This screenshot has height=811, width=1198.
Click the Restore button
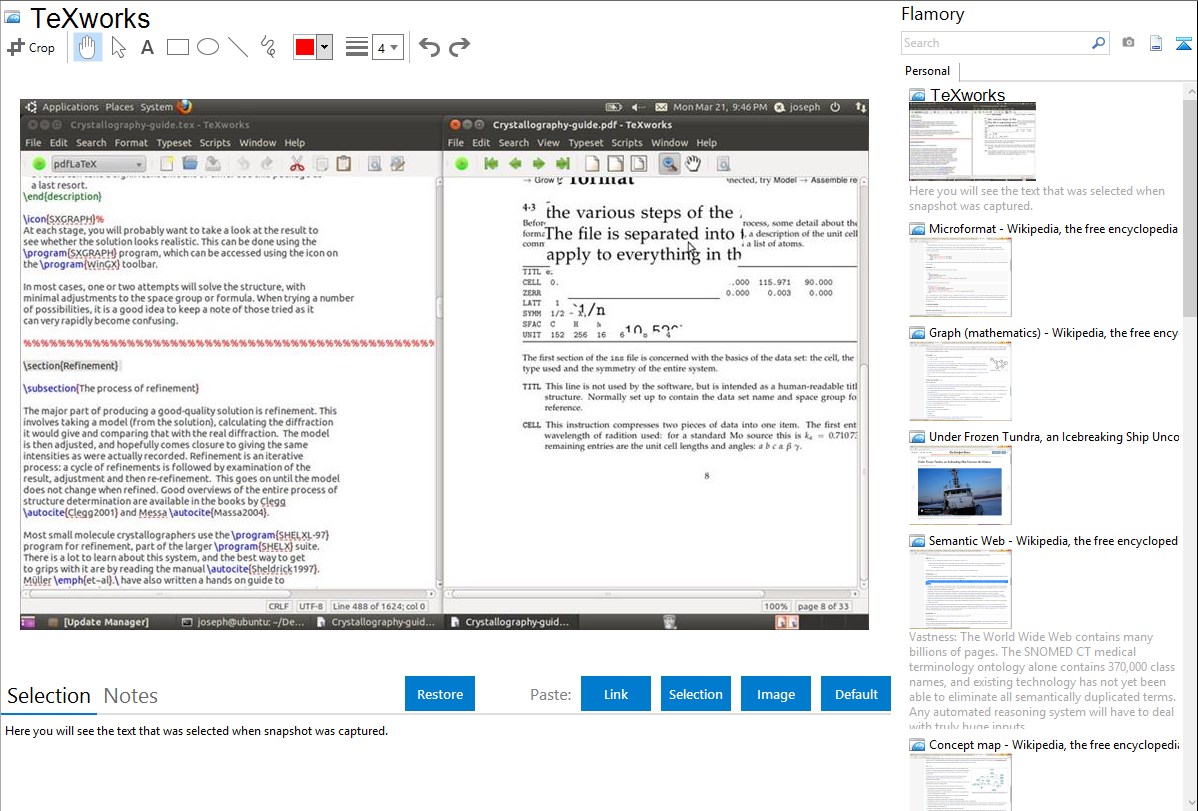(440, 694)
